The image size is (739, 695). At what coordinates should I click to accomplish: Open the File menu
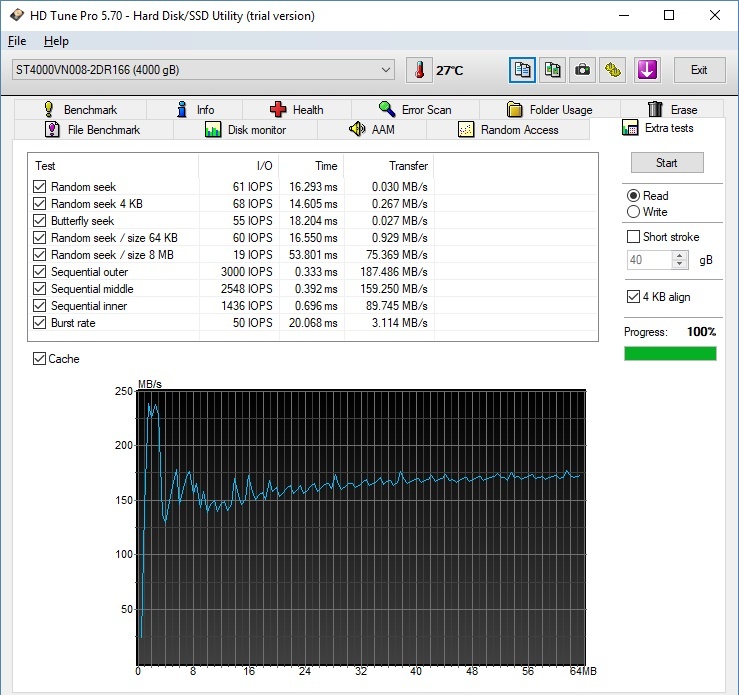tap(17, 41)
